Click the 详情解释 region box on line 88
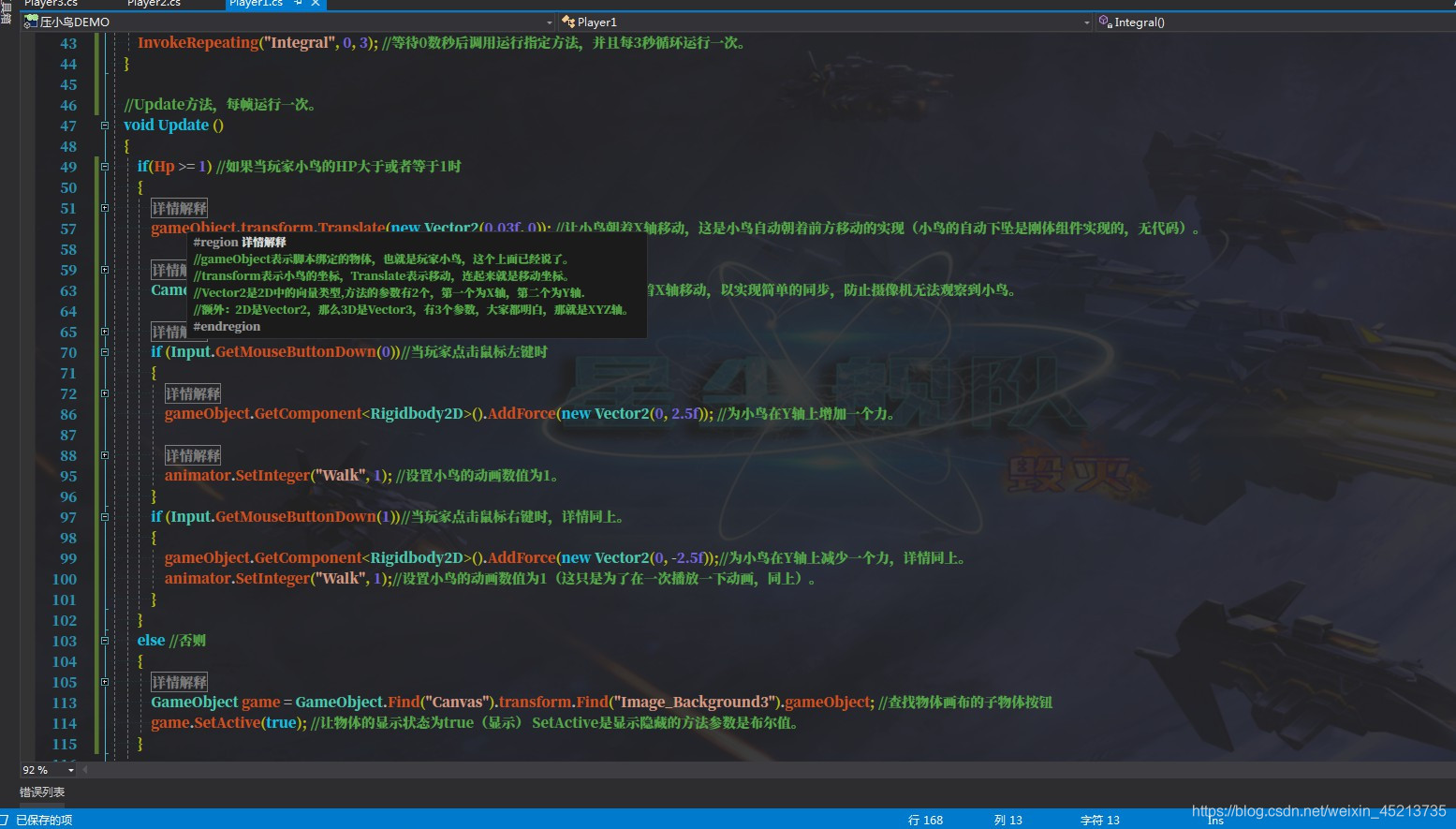 [193, 455]
